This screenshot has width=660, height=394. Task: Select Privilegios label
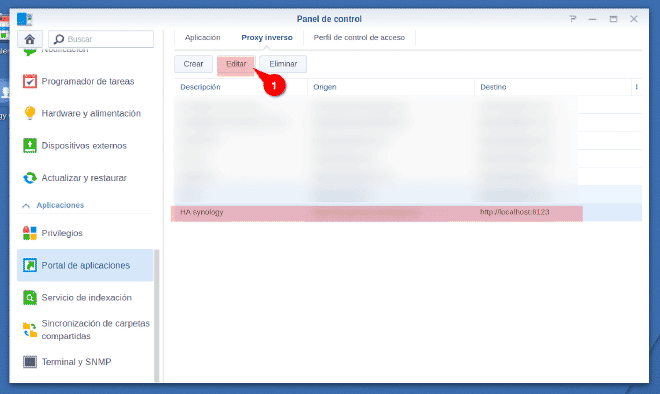pyautogui.click(x=62, y=233)
